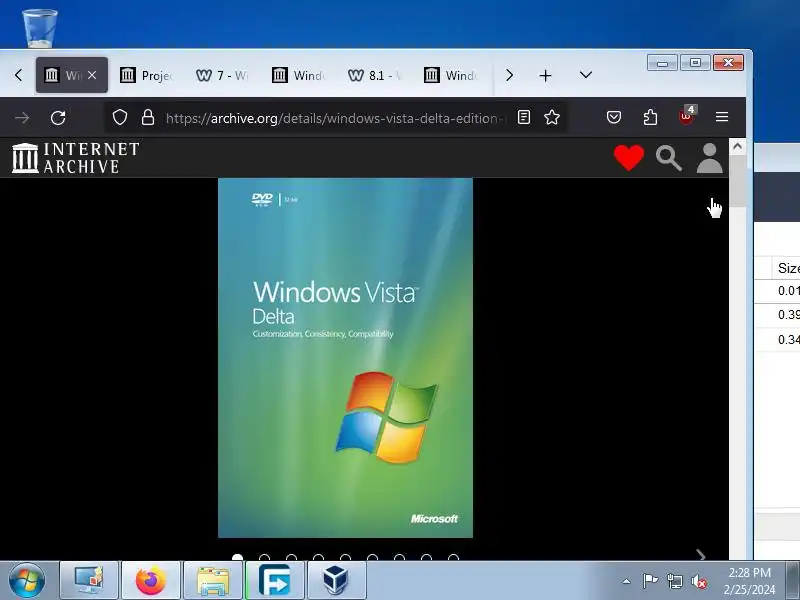Open the user account sign-in icon

[x=710, y=158]
